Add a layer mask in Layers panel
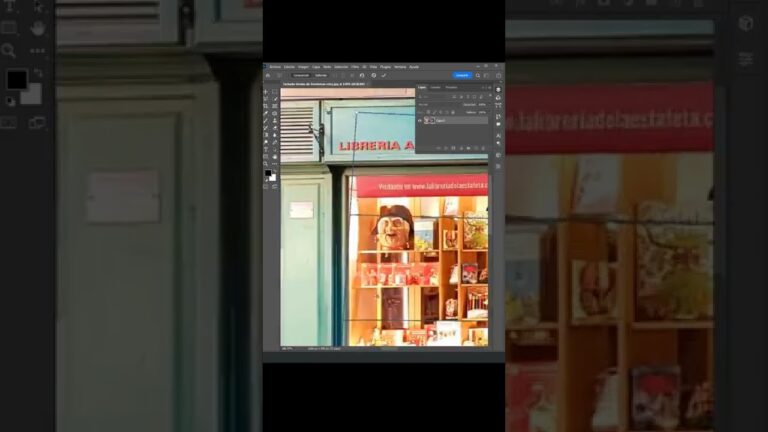Viewport: 768px width, 432px height. pyautogui.click(x=453, y=148)
